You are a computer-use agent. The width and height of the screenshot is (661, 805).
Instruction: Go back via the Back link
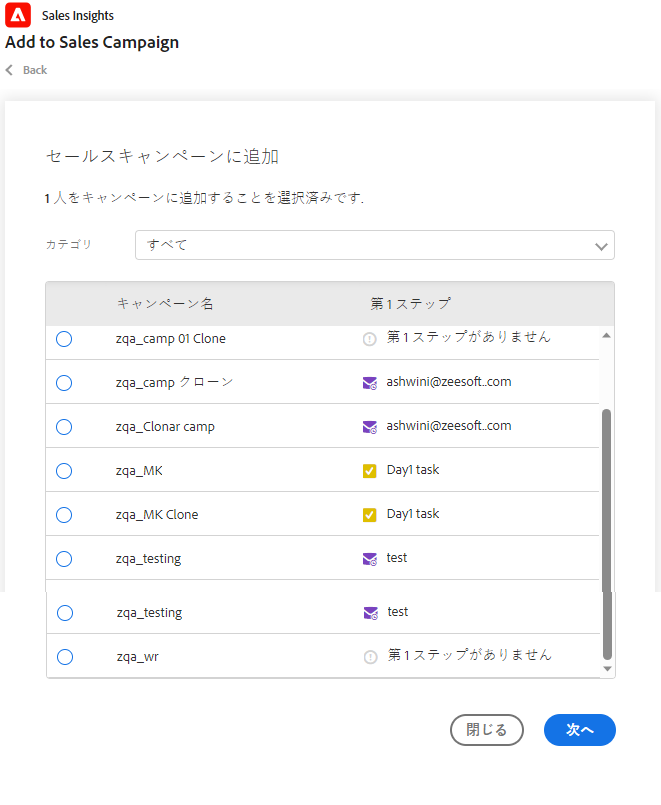click(x=34, y=70)
